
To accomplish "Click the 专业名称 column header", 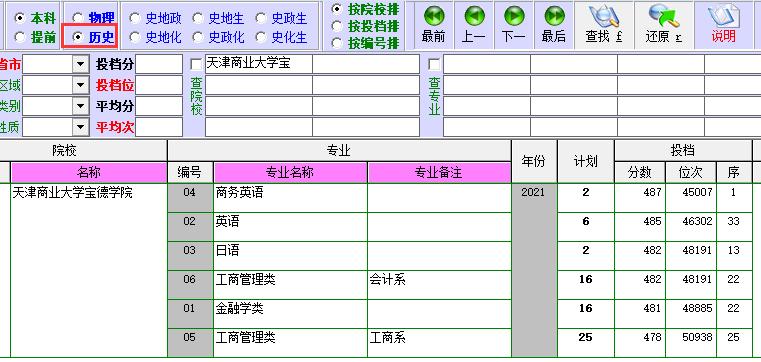I will click(x=290, y=173).
